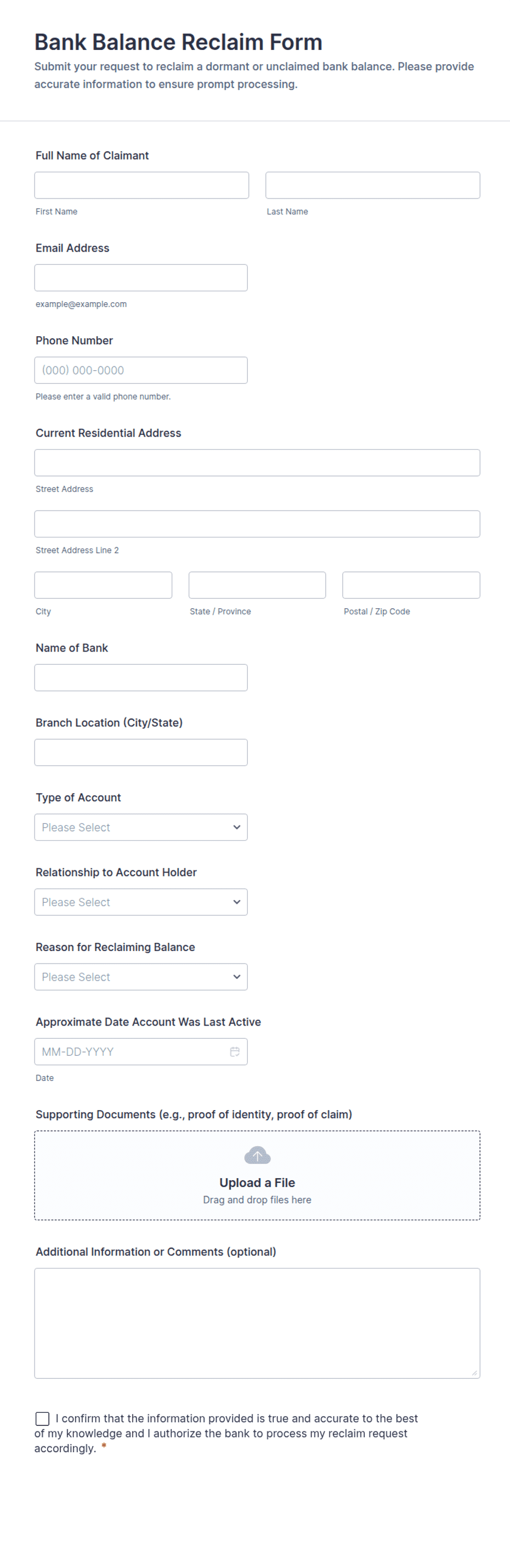
Task: Click the 'Drag and drop files here' text
Action: point(257,1200)
